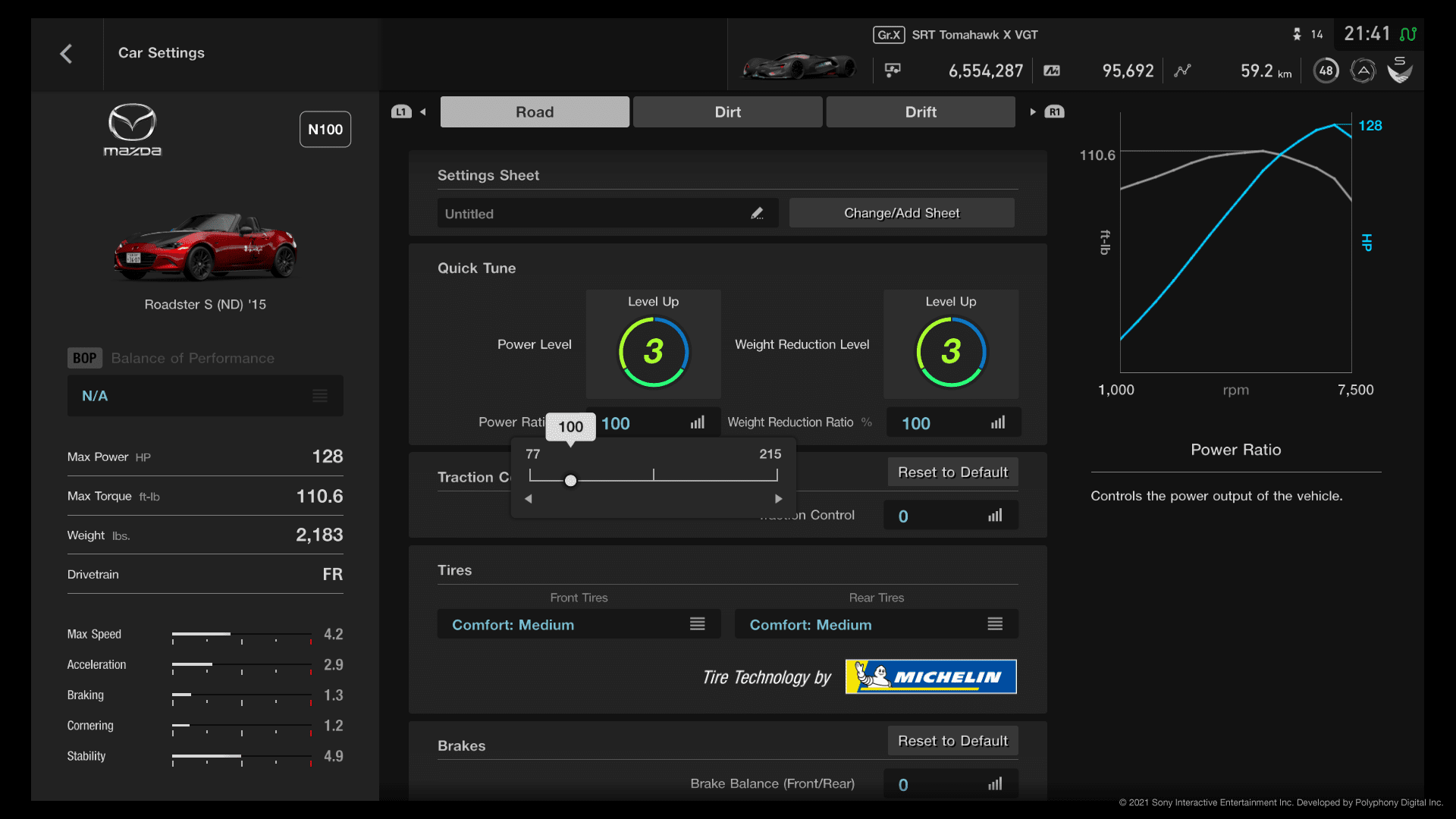Switch to the Drift tab
1456x819 pixels.
tap(921, 112)
